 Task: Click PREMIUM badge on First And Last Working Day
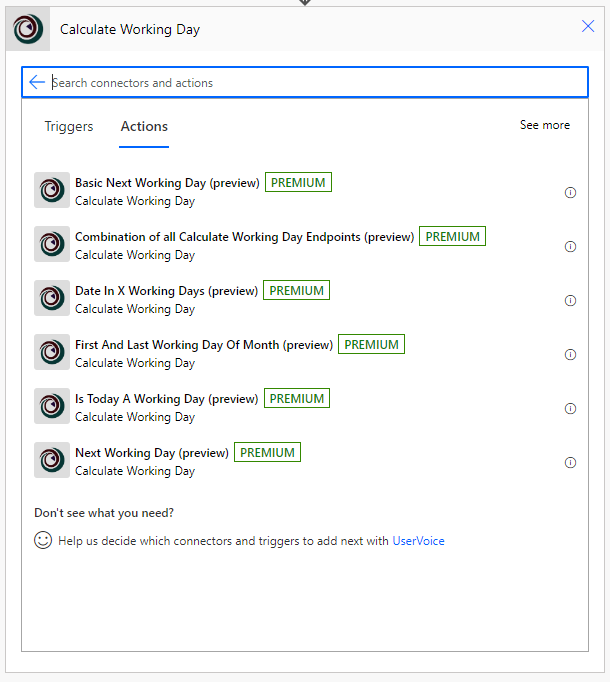371,344
